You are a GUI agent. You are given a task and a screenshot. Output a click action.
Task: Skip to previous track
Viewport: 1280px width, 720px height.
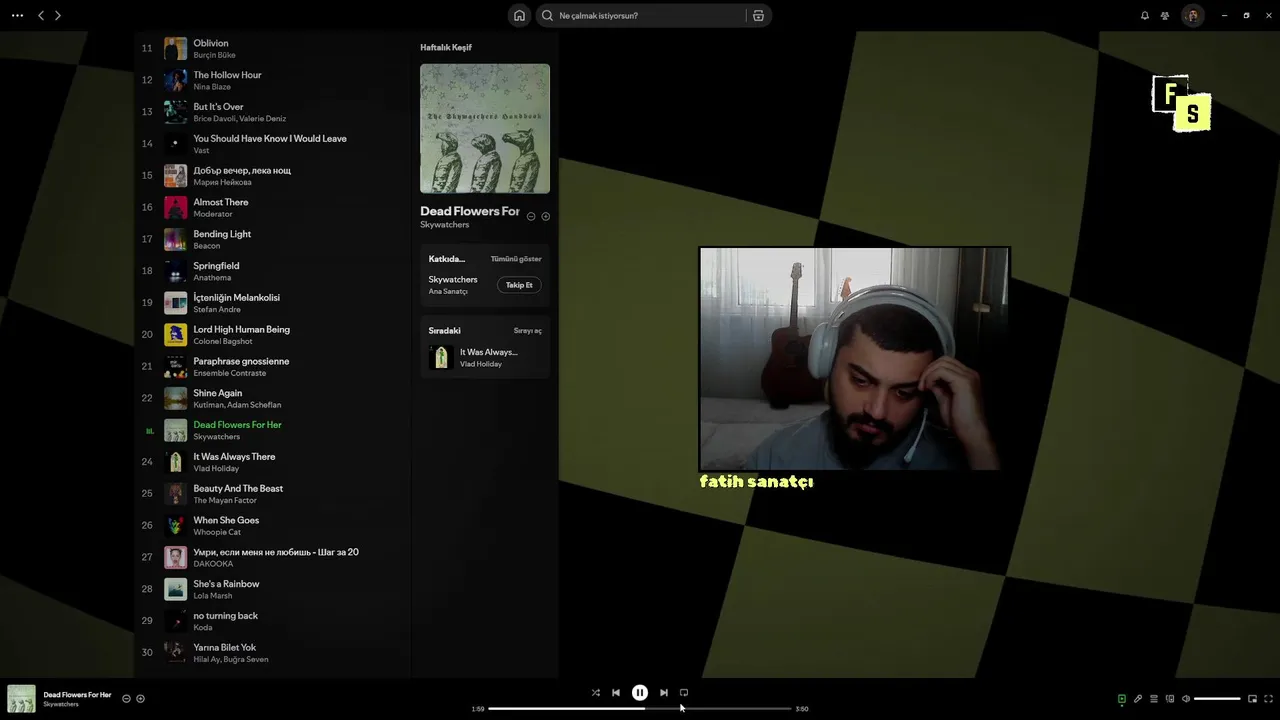tap(616, 692)
